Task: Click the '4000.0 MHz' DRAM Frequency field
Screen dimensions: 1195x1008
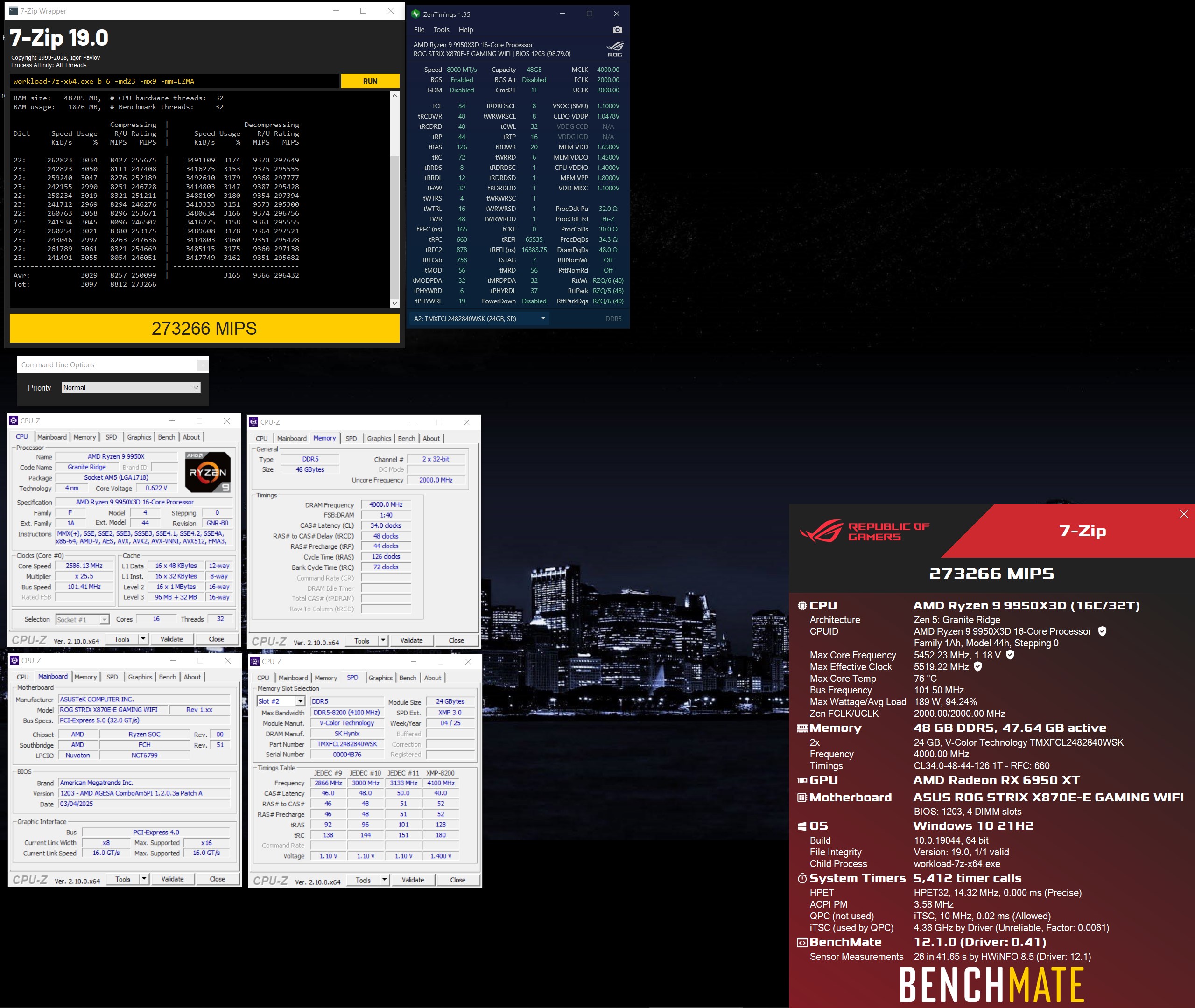Action: click(x=386, y=505)
